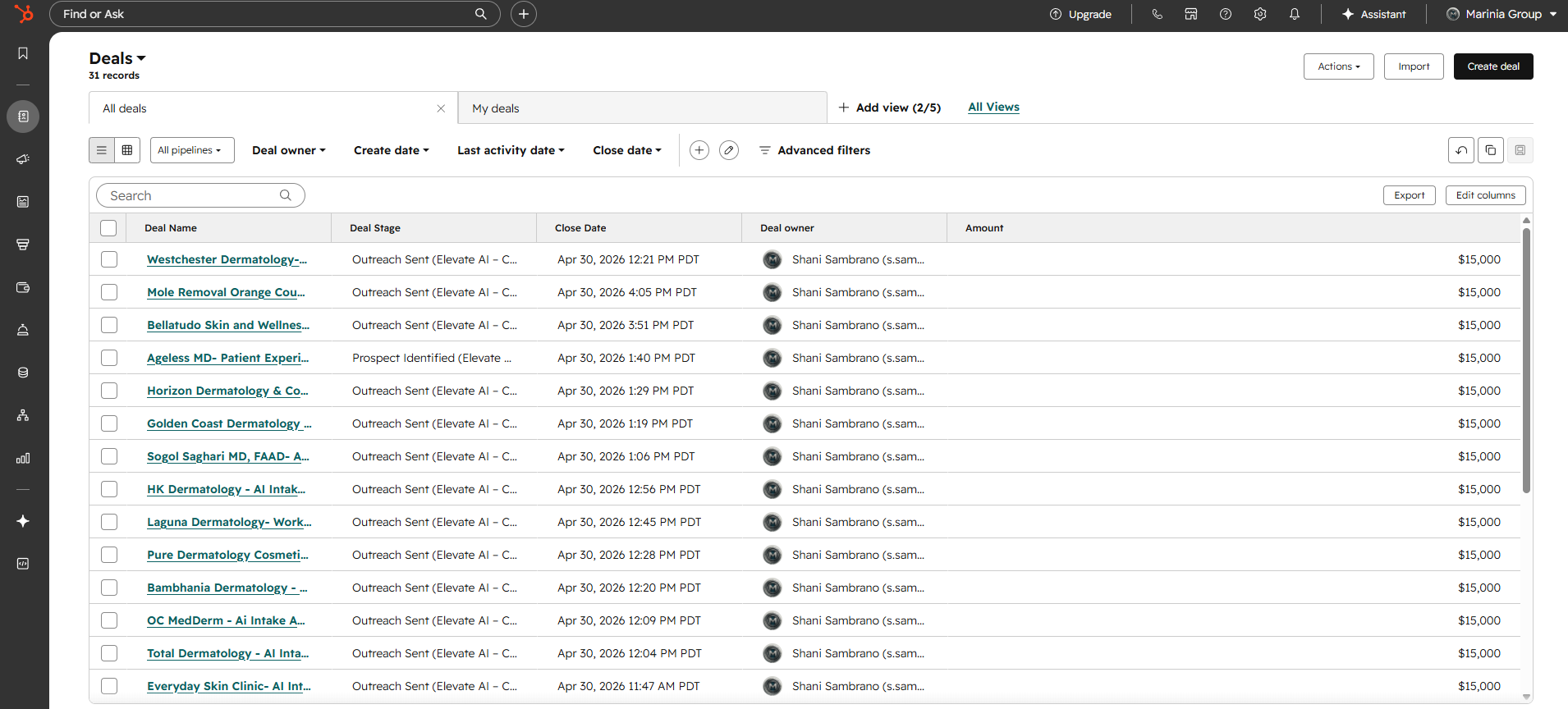Open the Last activity date filter dropdown
This screenshot has width=1568, height=709.
511,150
